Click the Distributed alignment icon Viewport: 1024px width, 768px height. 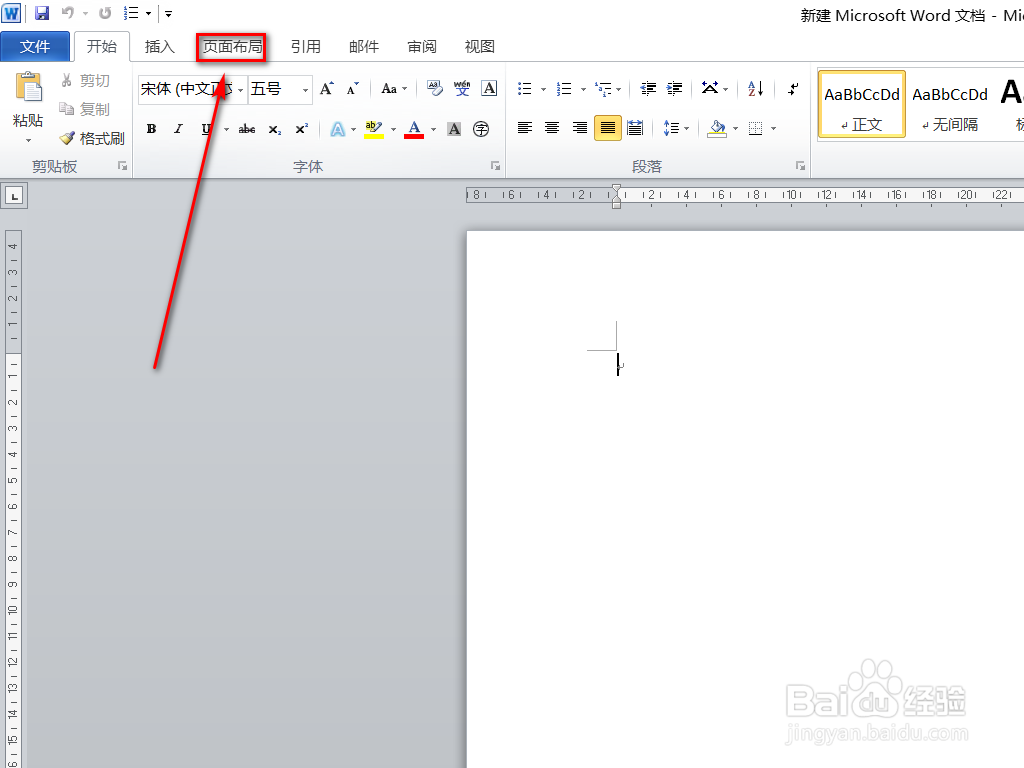pyautogui.click(x=635, y=128)
